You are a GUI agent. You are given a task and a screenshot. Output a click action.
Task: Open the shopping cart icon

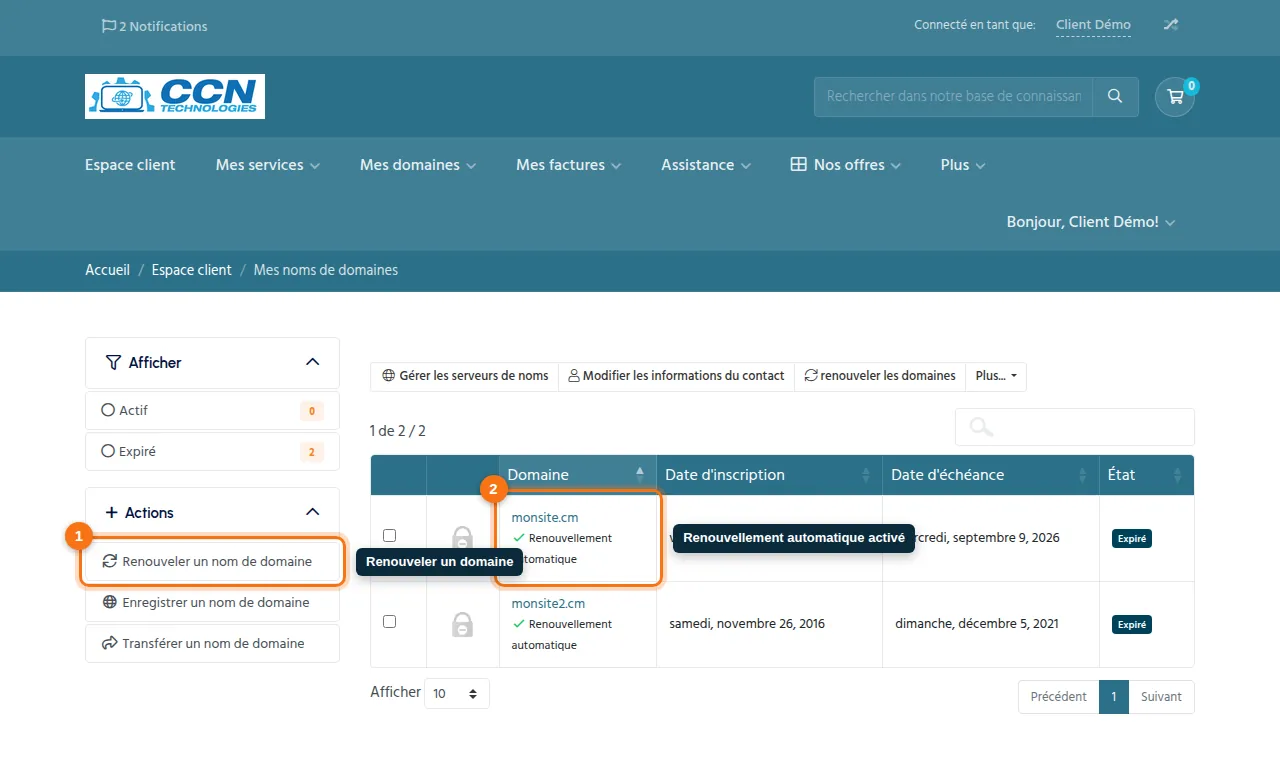tap(1175, 97)
